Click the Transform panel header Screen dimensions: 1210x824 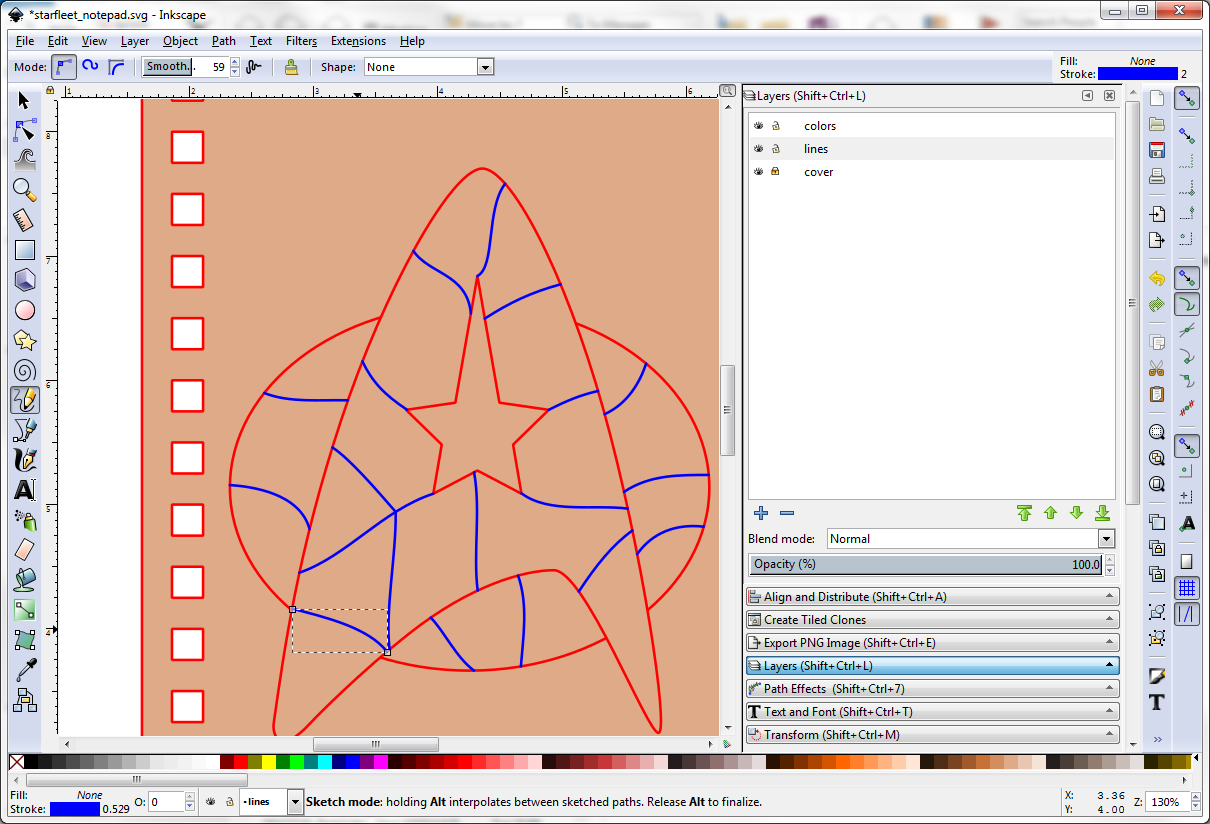point(932,735)
